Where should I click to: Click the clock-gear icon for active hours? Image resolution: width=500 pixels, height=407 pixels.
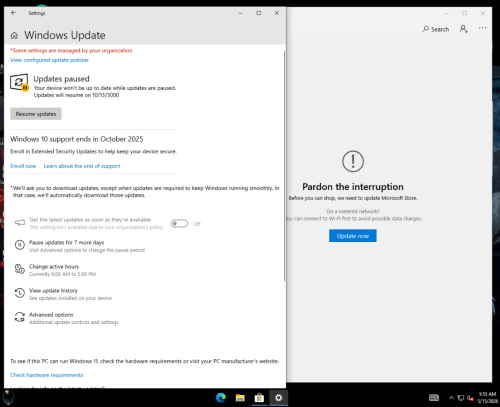click(x=20, y=269)
